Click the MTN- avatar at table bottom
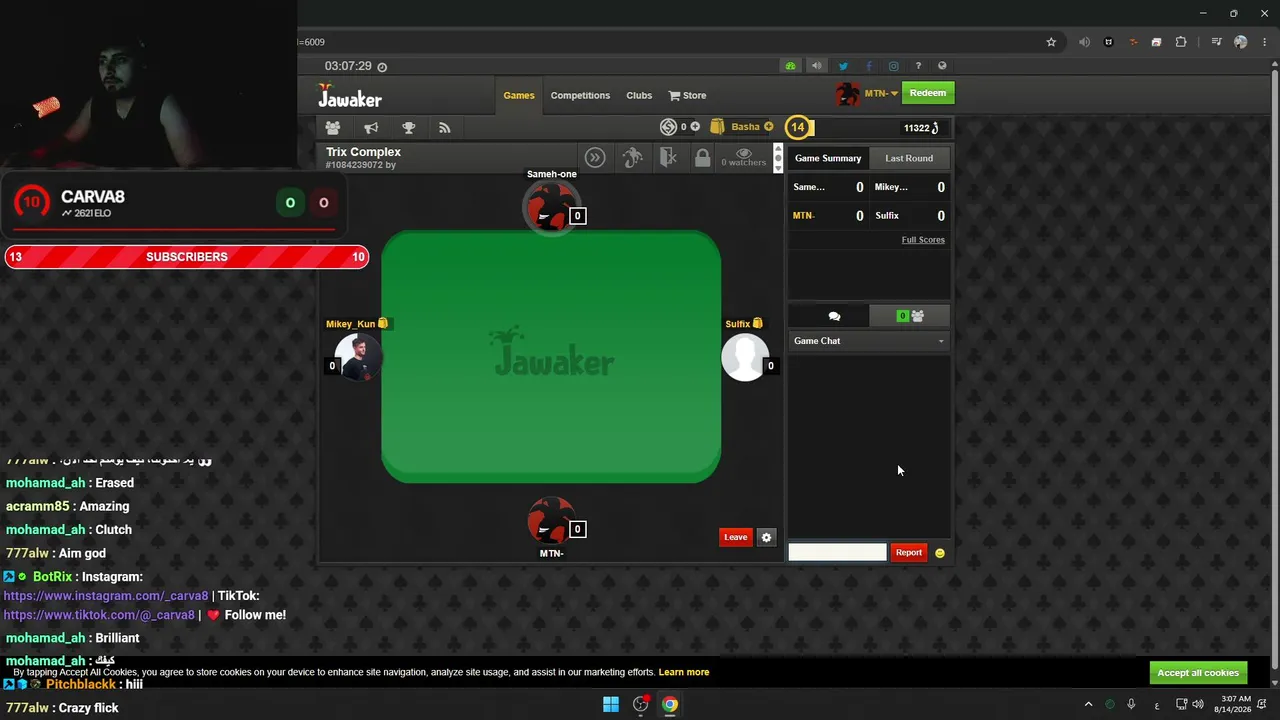This screenshot has width=1280, height=720. tap(551, 520)
